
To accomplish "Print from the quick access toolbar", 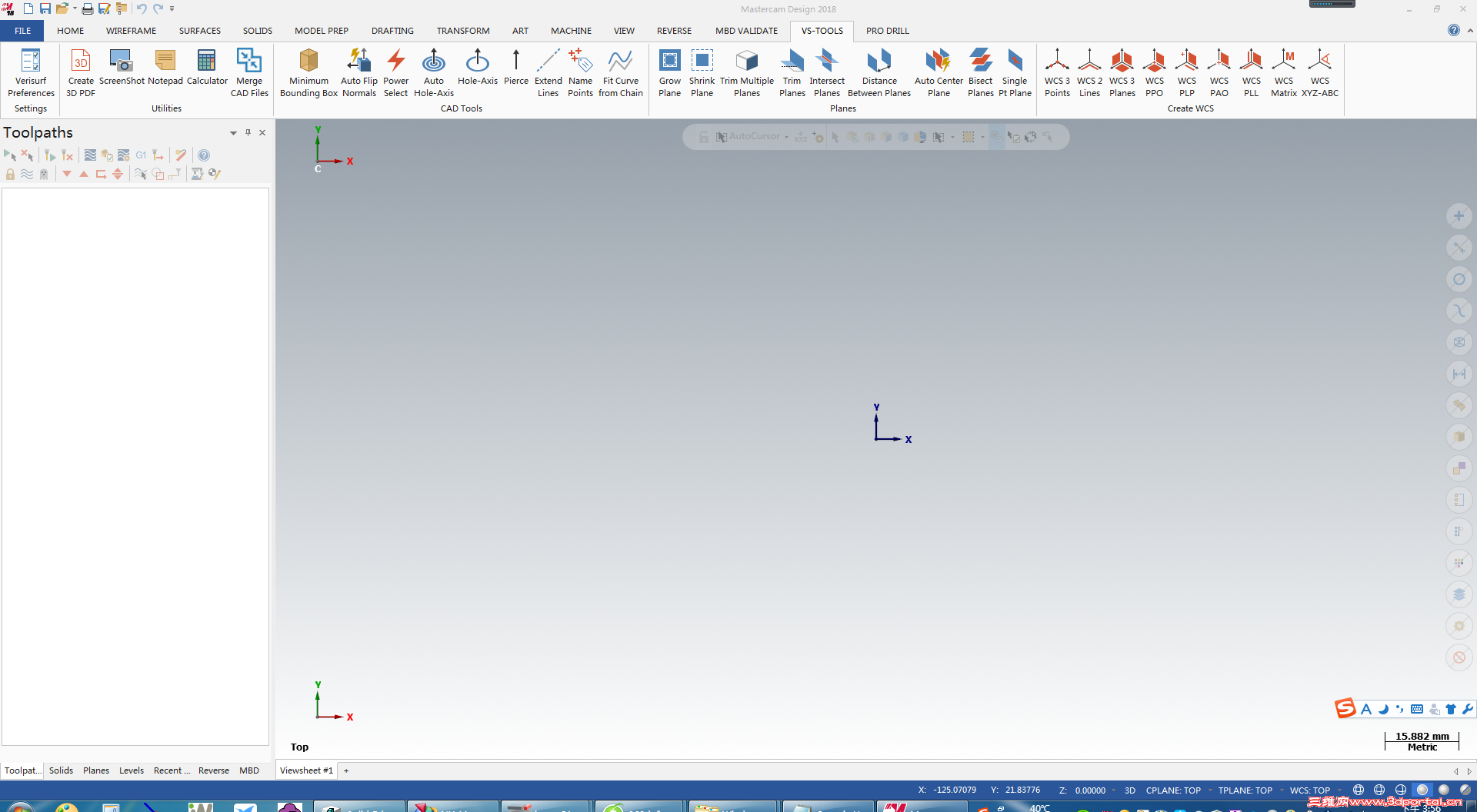I will (87, 8).
